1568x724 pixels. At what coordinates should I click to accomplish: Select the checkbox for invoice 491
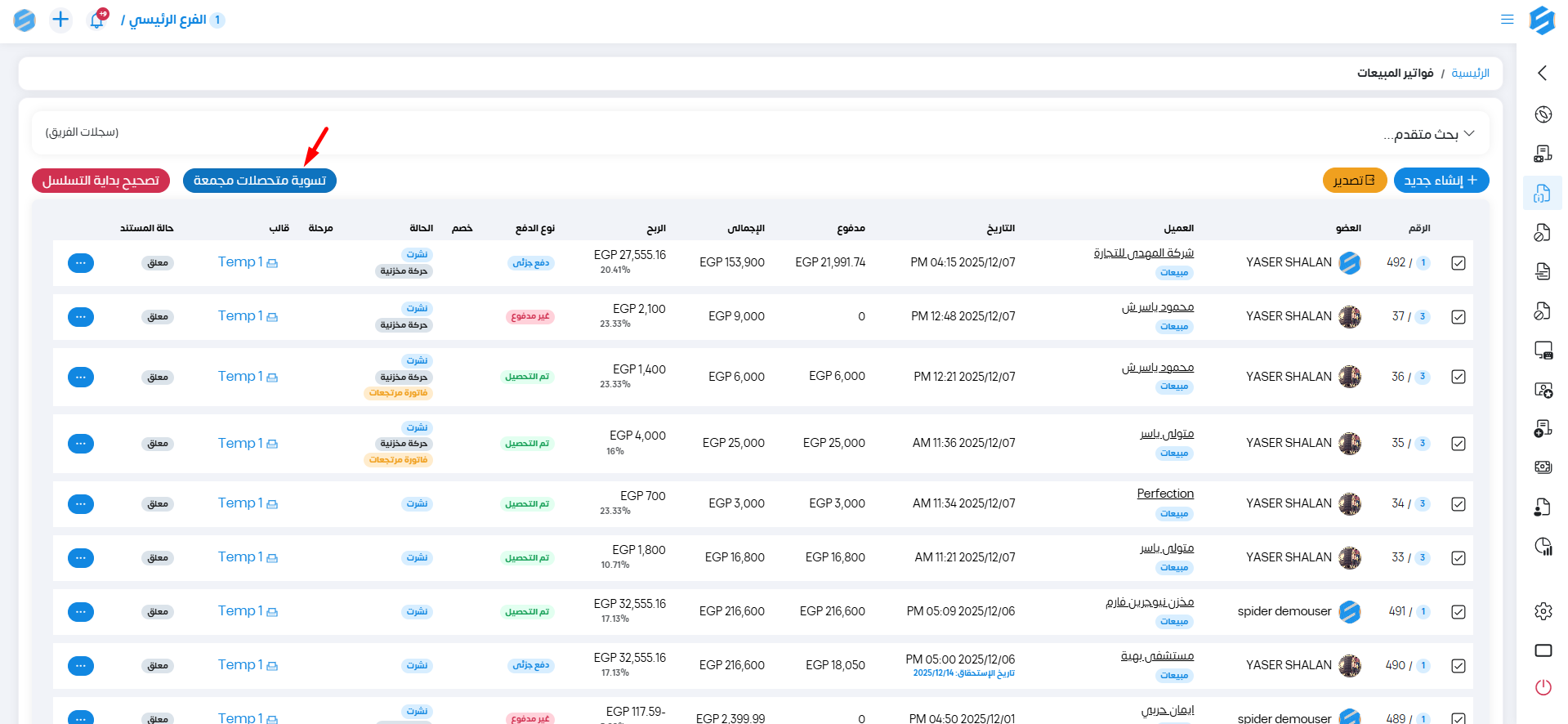tap(1459, 612)
